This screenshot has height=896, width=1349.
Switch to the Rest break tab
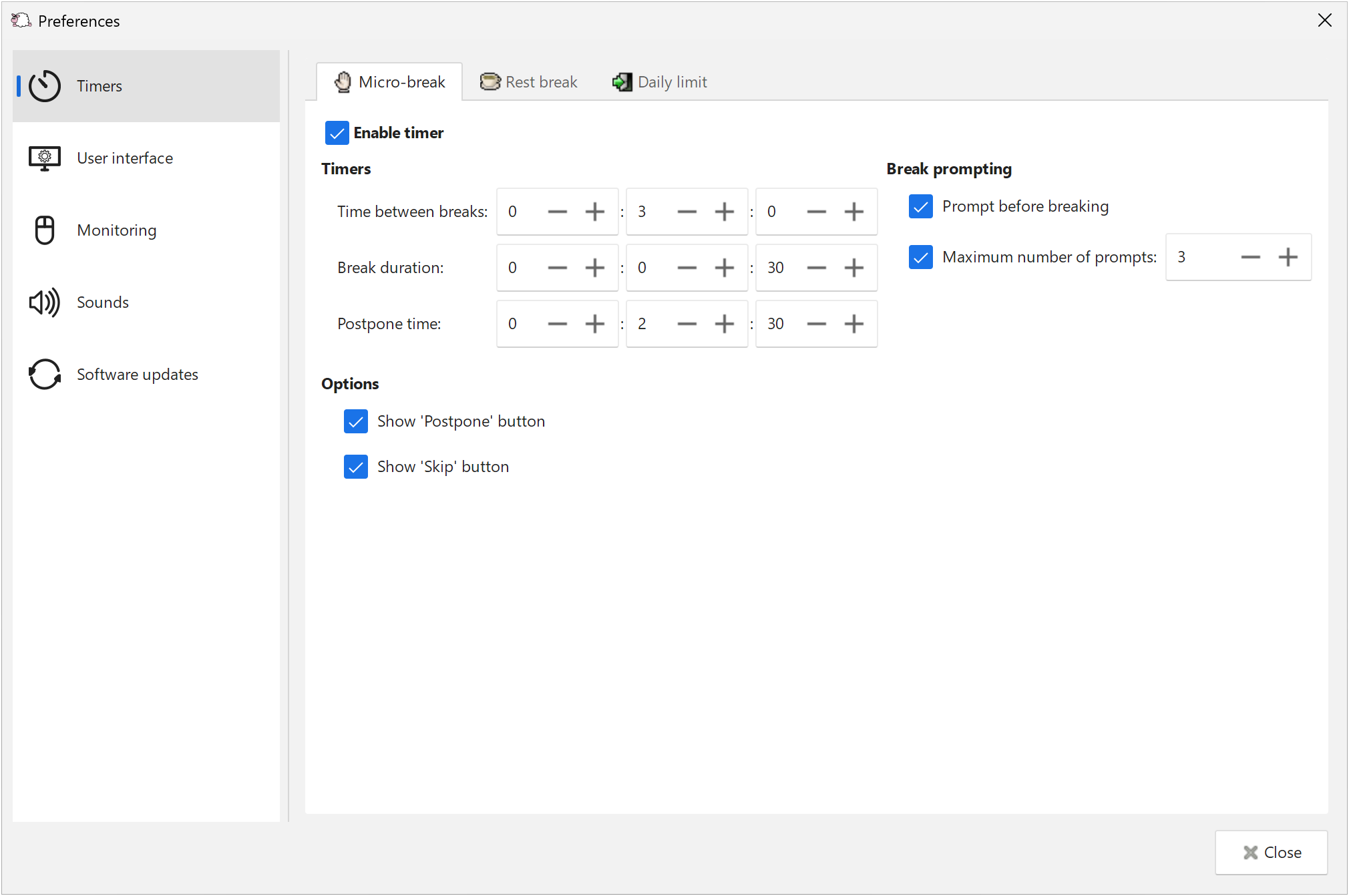(x=528, y=82)
